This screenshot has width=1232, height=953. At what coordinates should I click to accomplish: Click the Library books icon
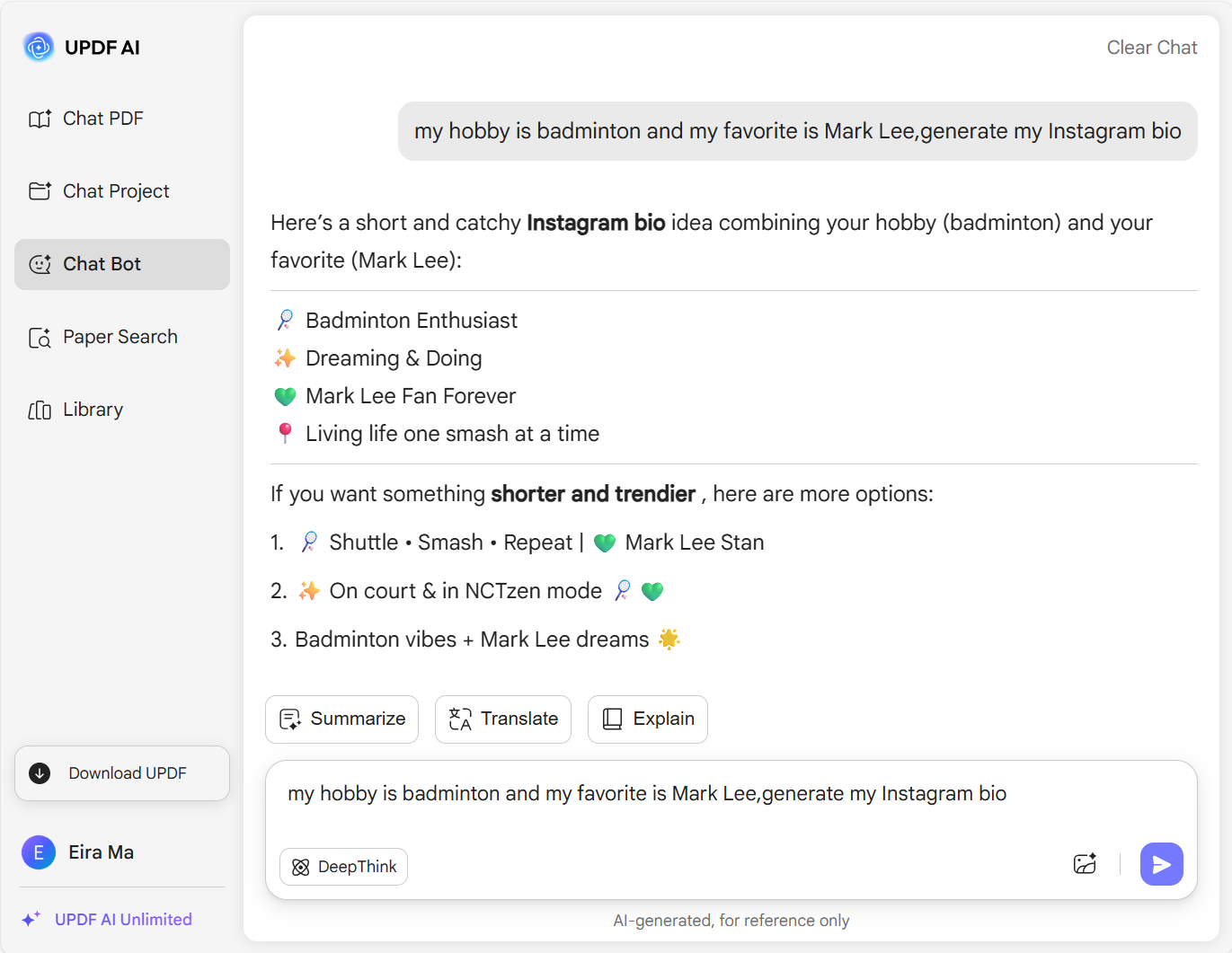click(40, 410)
